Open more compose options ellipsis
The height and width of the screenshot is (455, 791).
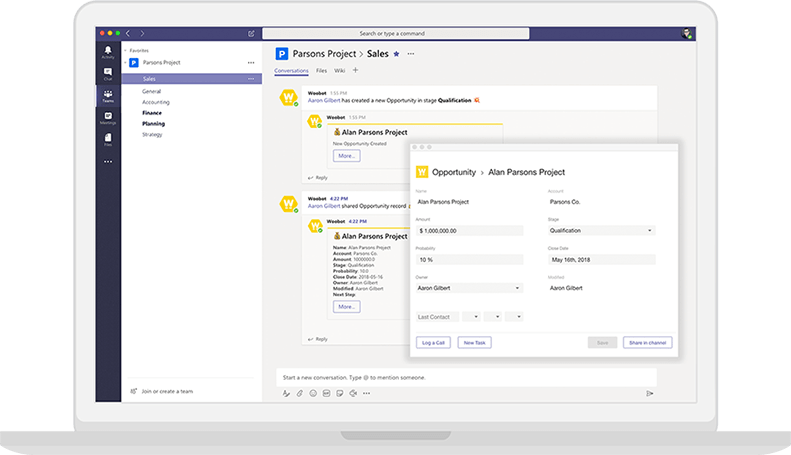point(366,393)
